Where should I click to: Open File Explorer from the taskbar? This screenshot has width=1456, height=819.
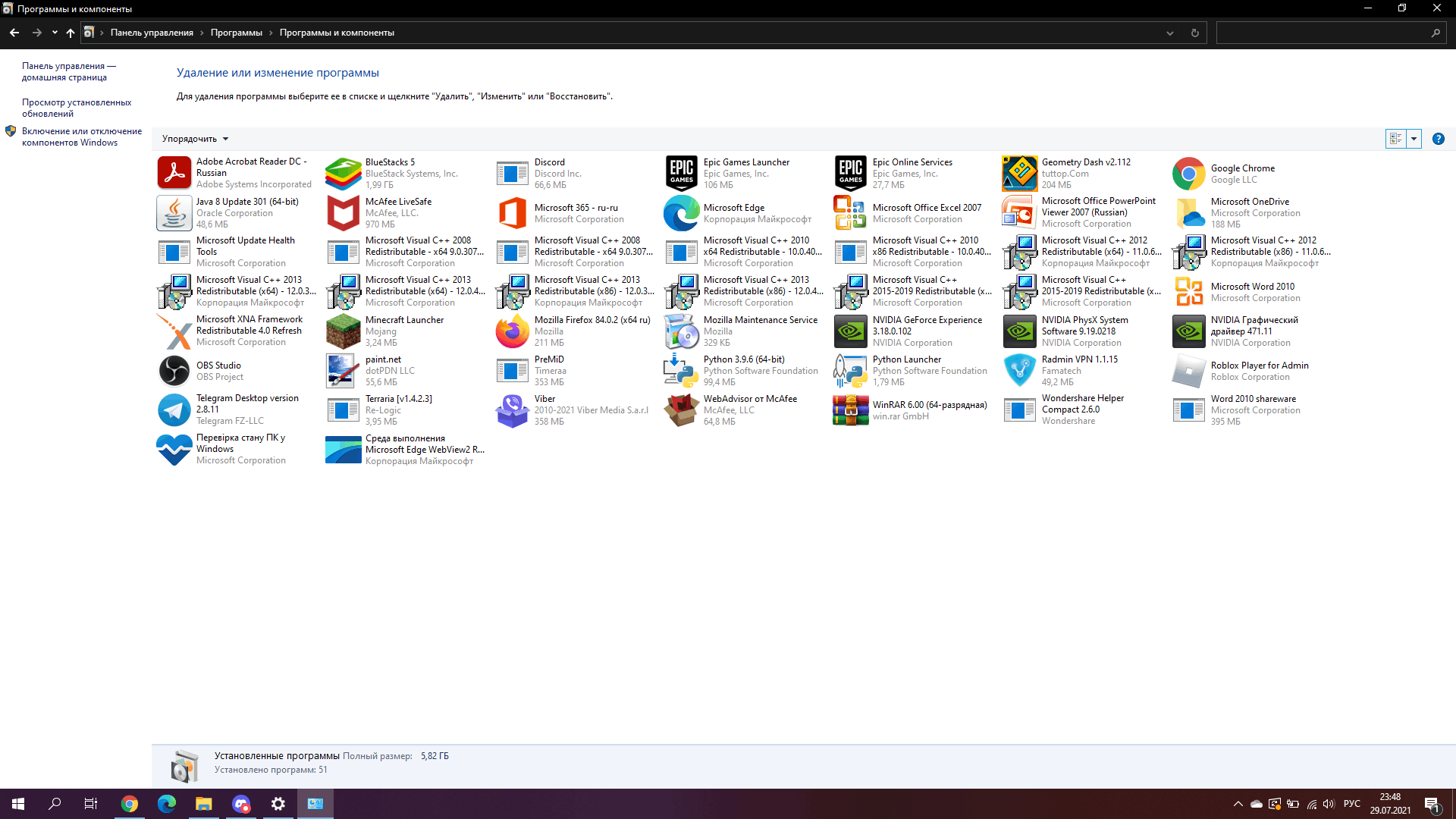pyautogui.click(x=203, y=804)
